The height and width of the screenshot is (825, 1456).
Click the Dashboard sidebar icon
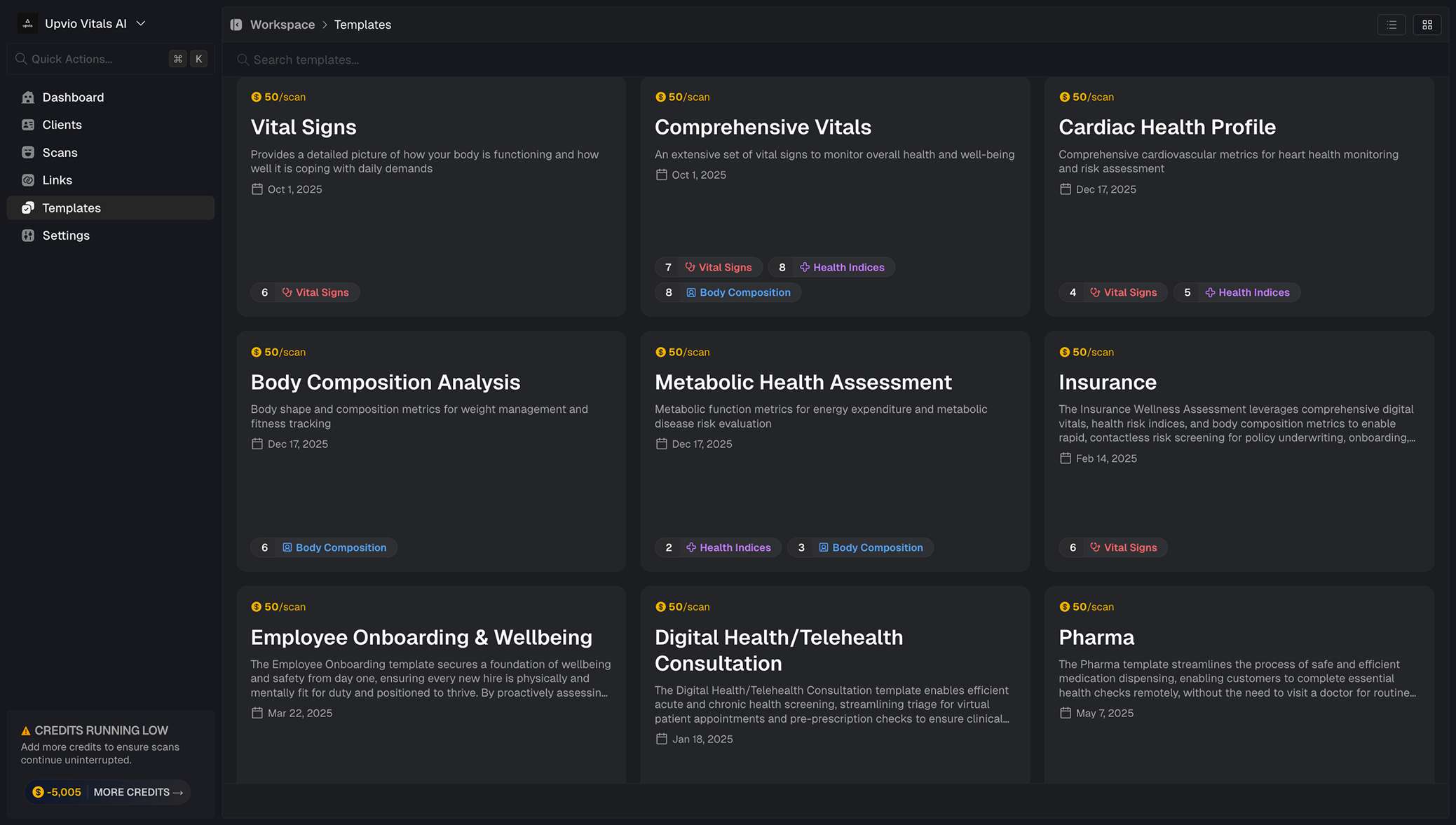tap(28, 97)
